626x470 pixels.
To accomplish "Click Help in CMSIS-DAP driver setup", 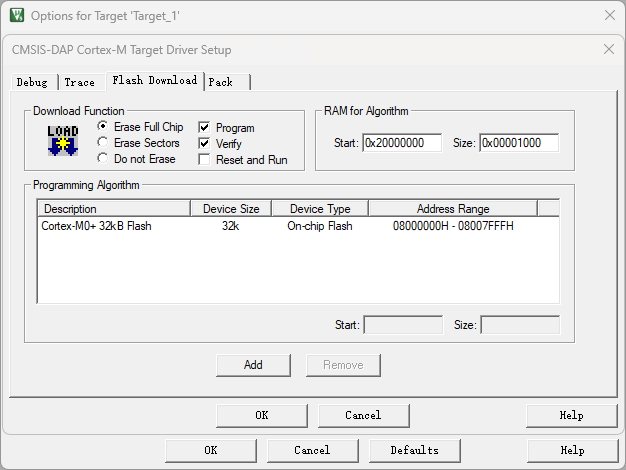I will 572,415.
